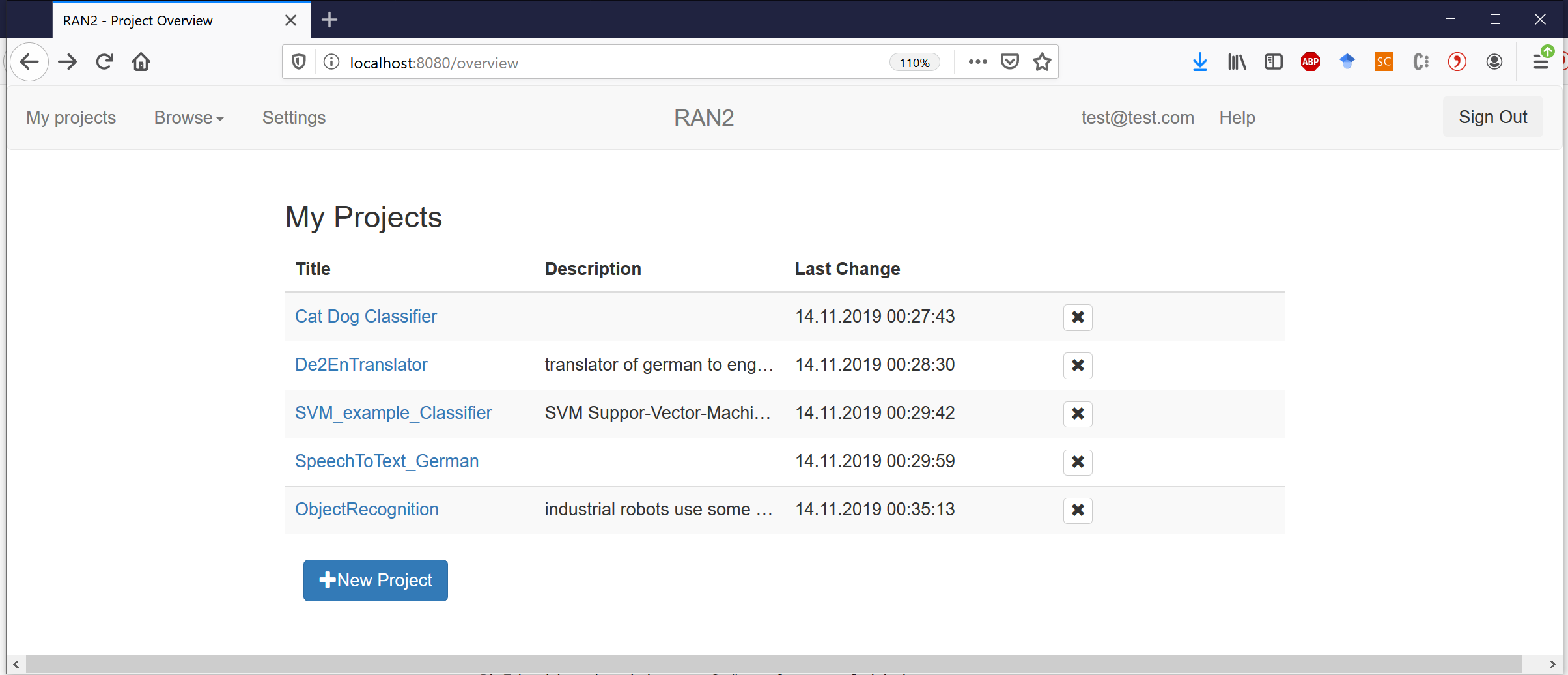Screen dimensions: 1568x675
Task: Click the date 14.11.2019 00:27:43
Action: point(875,317)
